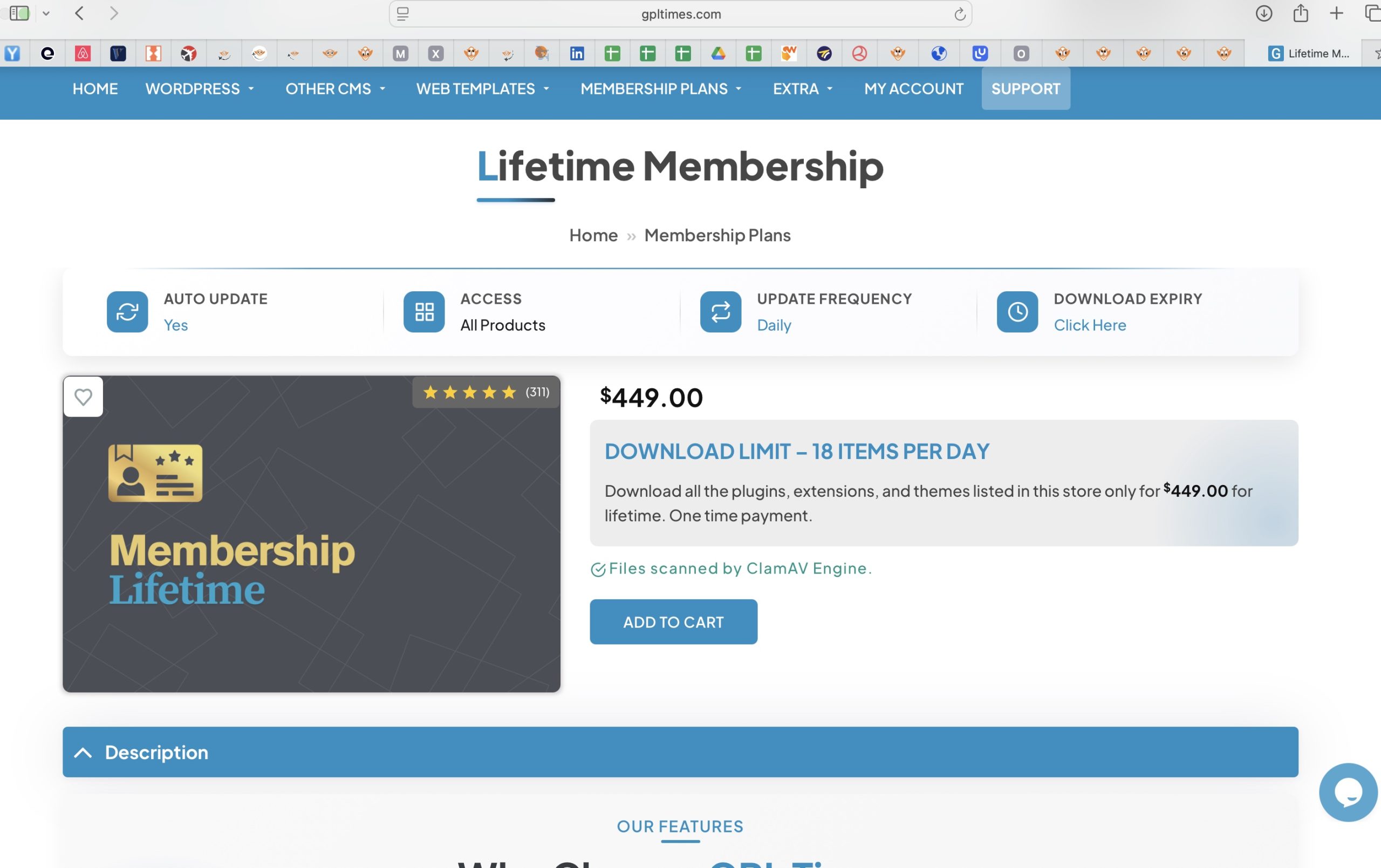This screenshot has height=868, width=1381.
Task: Follow the Membership Plans breadcrumb link
Action: pos(717,235)
